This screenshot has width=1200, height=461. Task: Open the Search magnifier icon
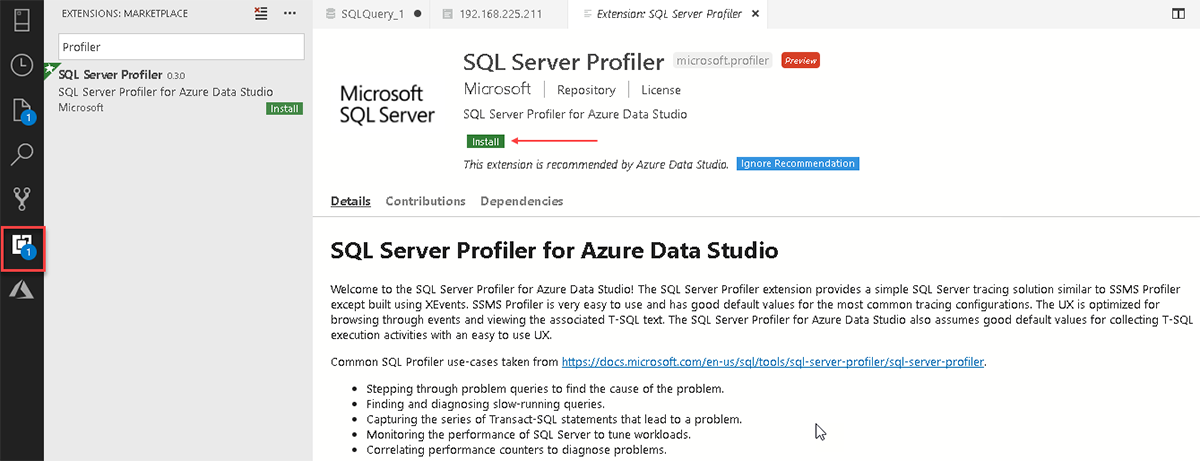(x=21, y=154)
